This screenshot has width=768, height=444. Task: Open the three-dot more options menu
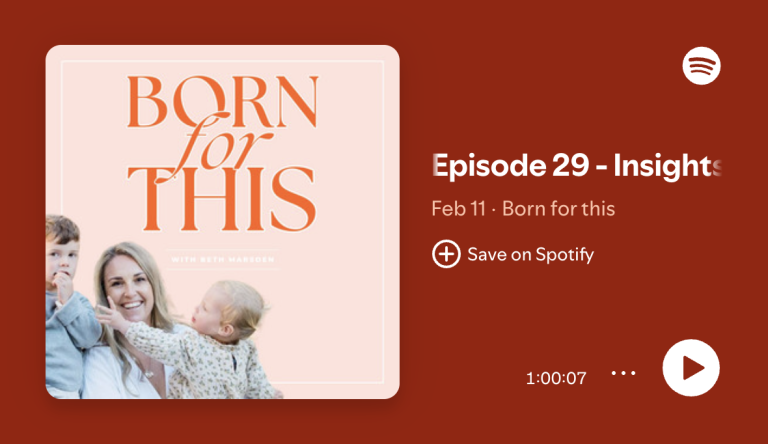624,373
